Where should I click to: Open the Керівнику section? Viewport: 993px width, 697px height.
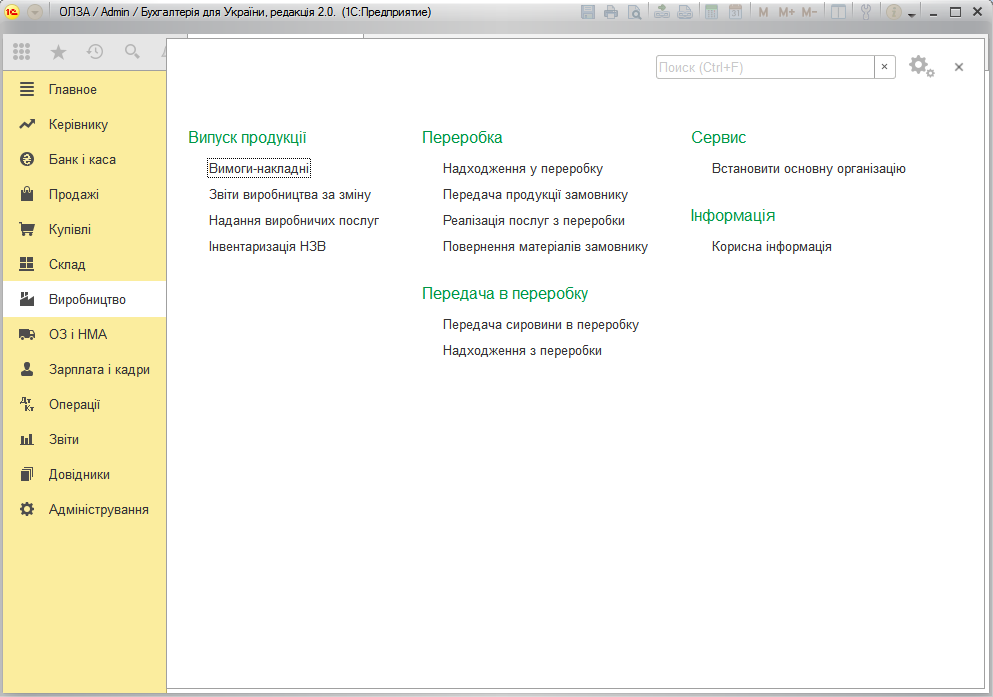click(85, 125)
